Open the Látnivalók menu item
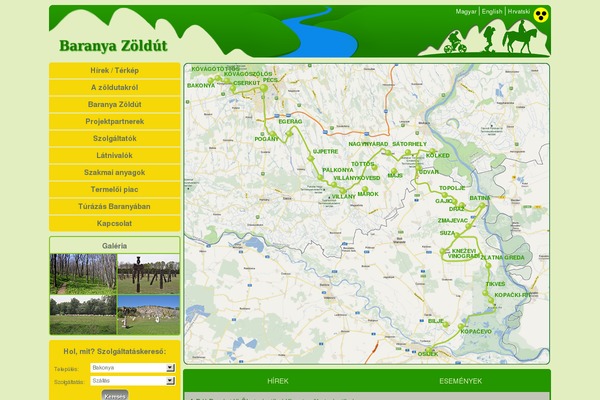 click(x=114, y=155)
